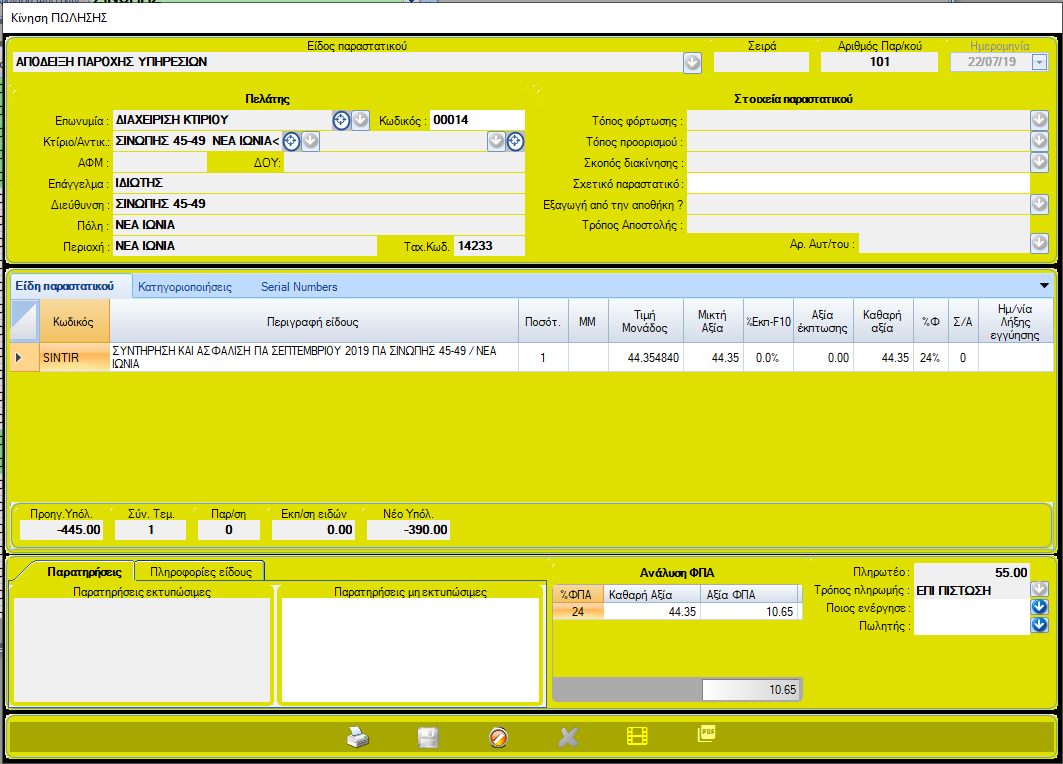
Task: Click the Κωδικός field showing 00014
Action: point(477,120)
